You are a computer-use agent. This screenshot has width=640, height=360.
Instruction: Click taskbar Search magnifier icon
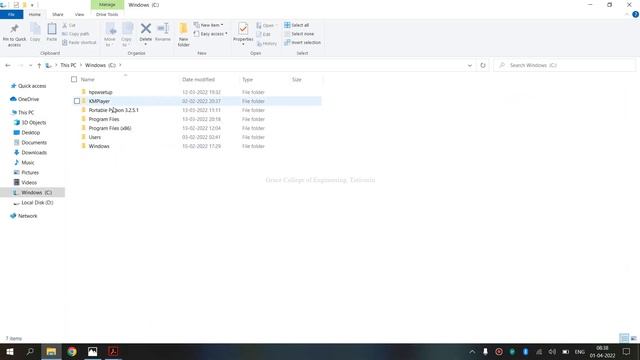coord(30,351)
